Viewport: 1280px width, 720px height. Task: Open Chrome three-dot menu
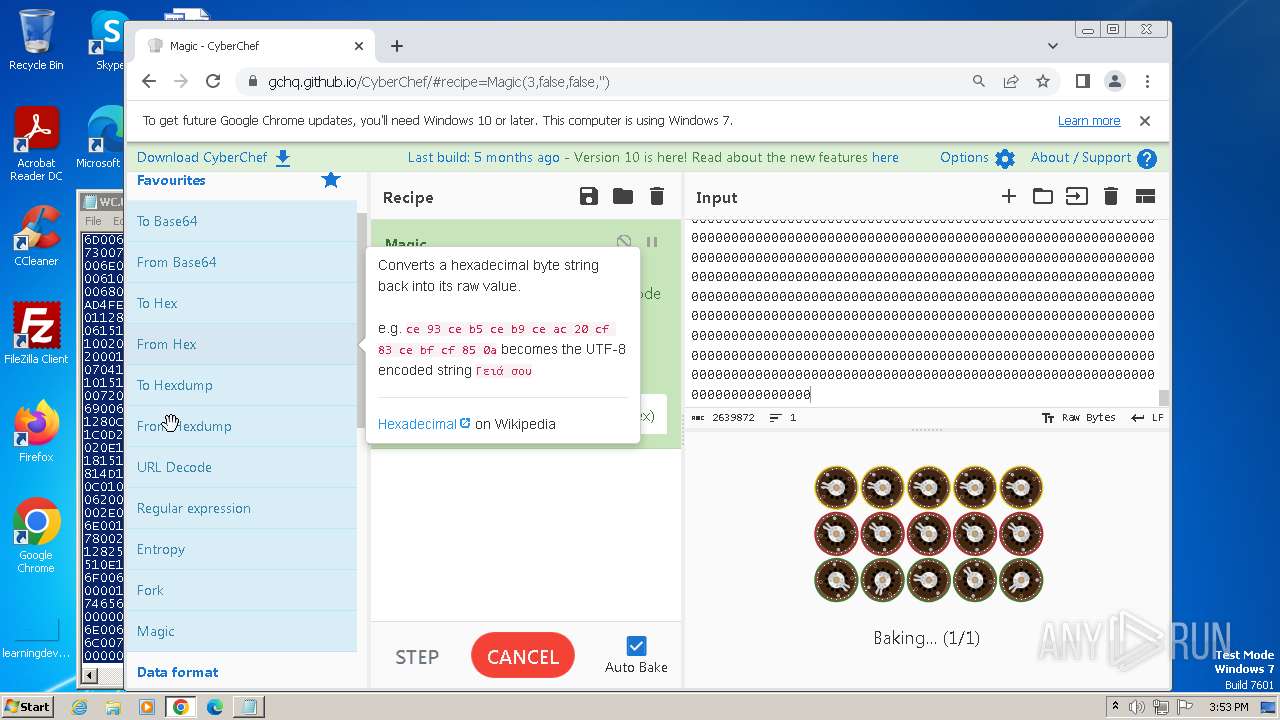[x=1147, y=82]
